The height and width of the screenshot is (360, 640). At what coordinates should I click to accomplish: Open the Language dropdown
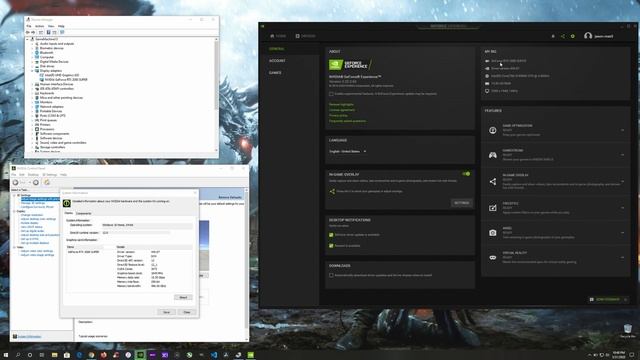pos(348,151)
